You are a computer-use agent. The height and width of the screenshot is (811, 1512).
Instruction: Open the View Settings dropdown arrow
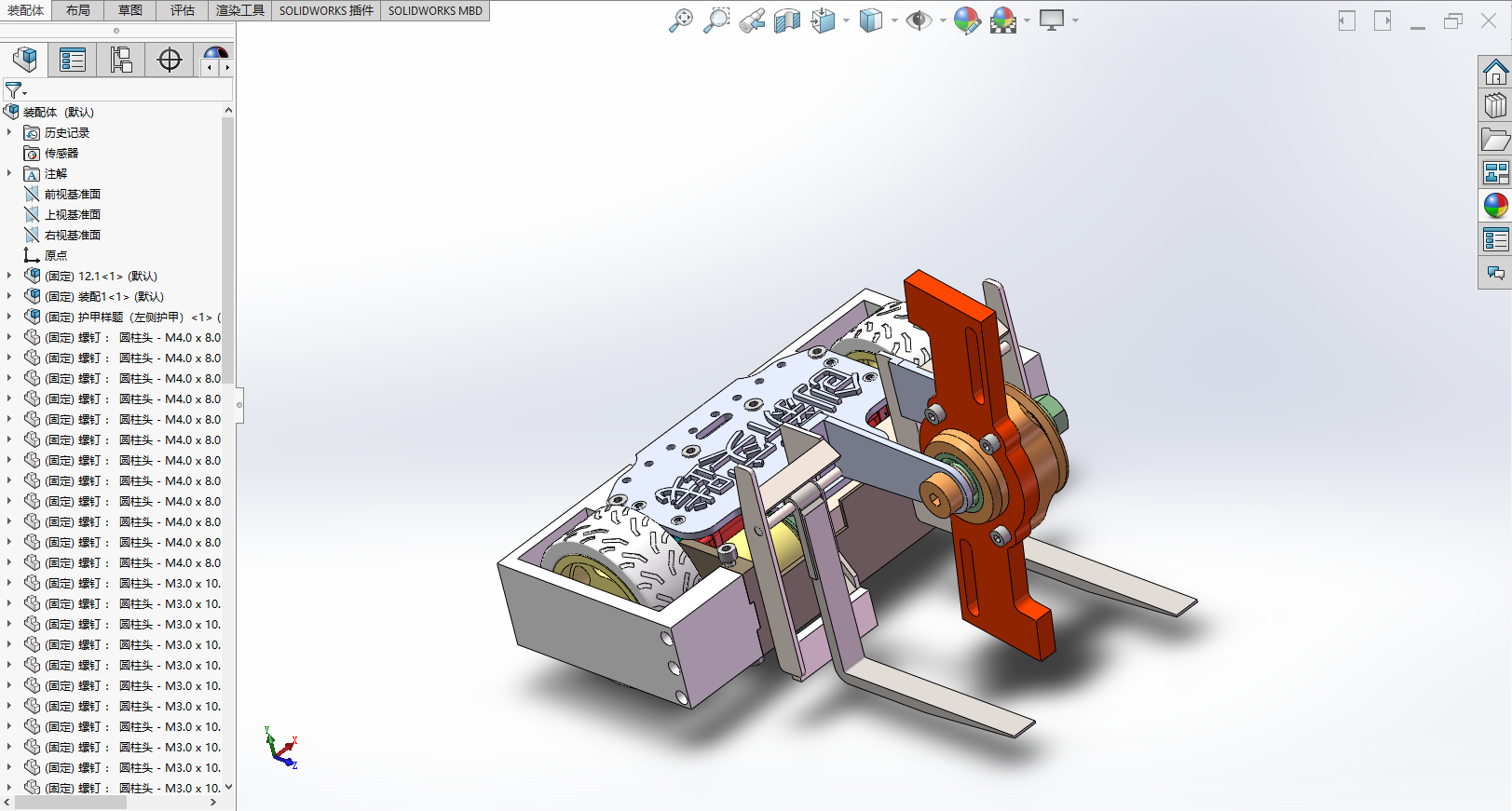tap(1075, 20)
